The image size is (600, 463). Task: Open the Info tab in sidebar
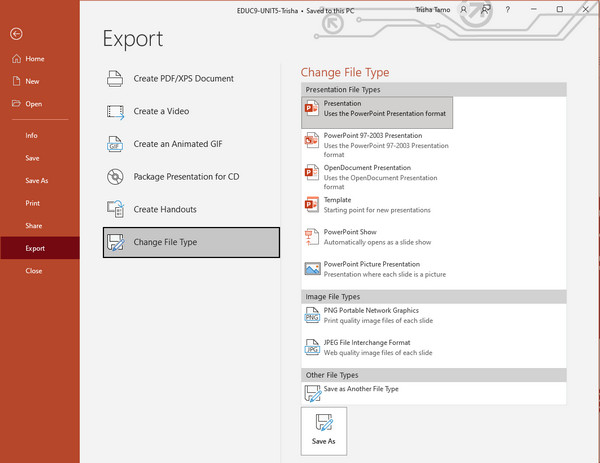point(31,135)
